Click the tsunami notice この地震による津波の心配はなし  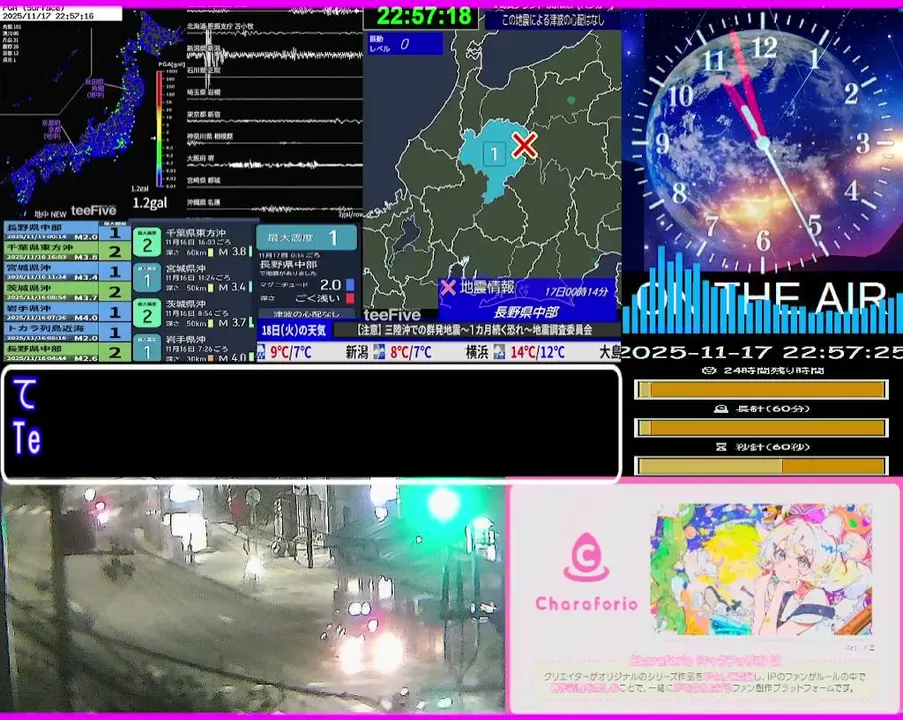[552, 21]
